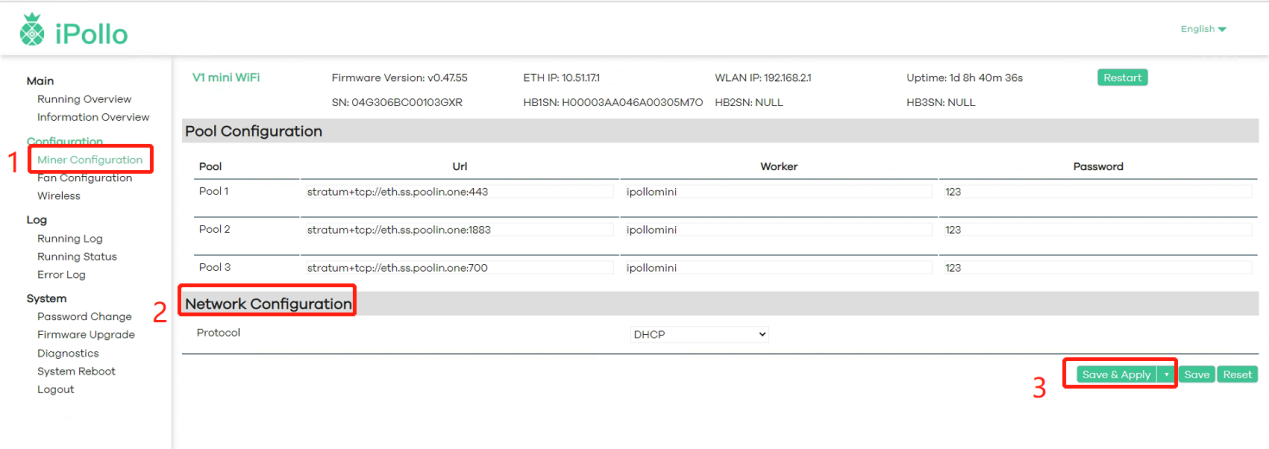Go to Information Overview page

click(93, 117)
